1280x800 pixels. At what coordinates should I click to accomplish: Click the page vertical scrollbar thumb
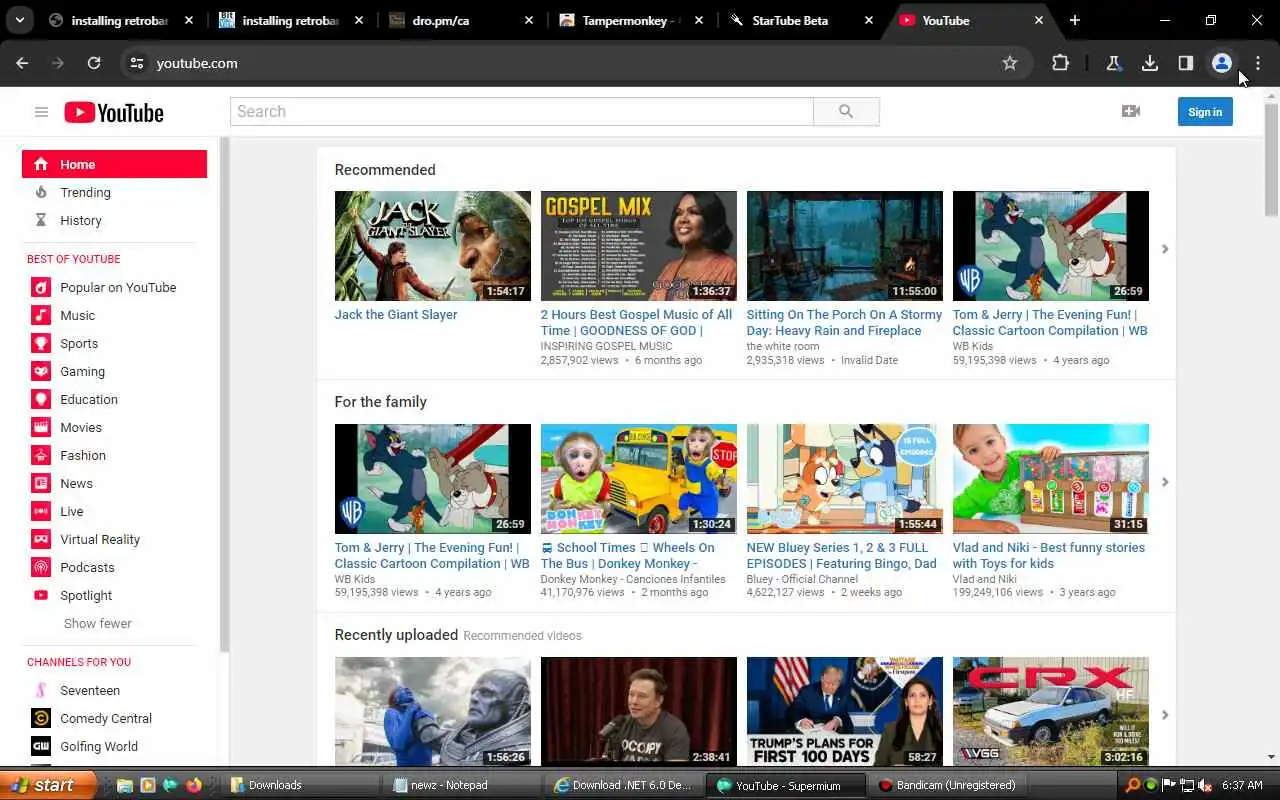1272,160
